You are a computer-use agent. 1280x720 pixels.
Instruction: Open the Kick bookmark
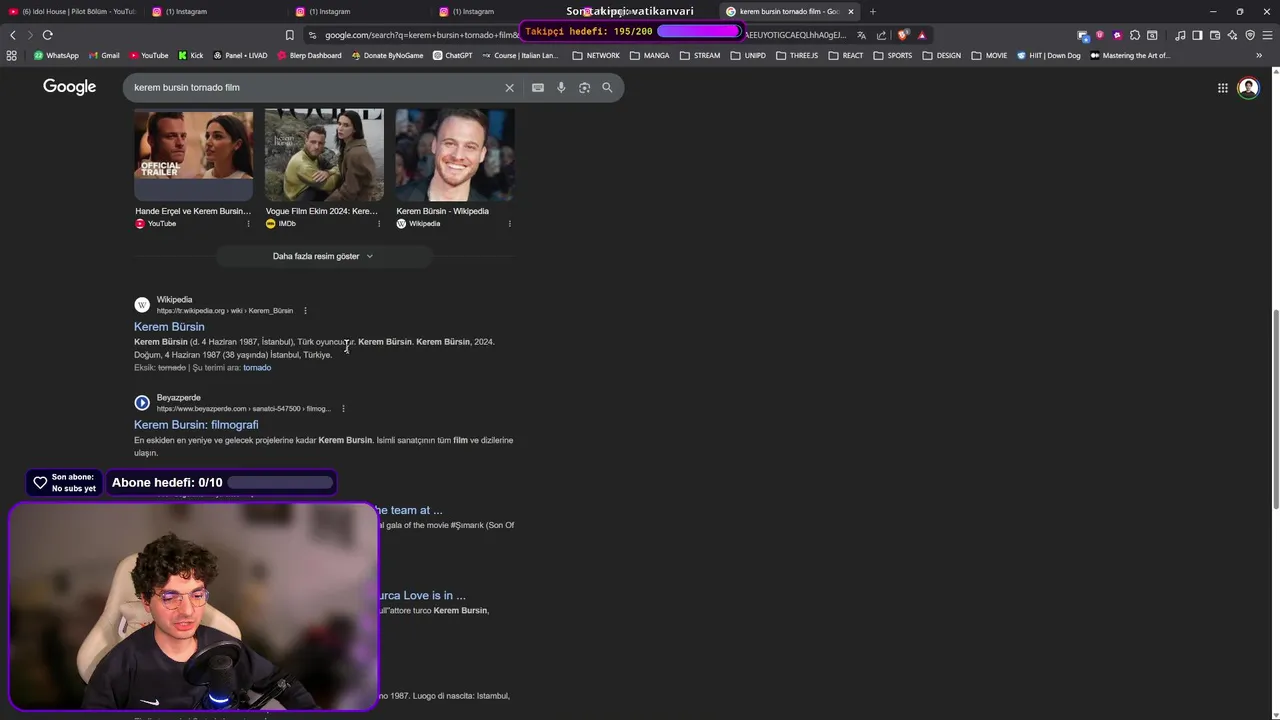point(190,56)
